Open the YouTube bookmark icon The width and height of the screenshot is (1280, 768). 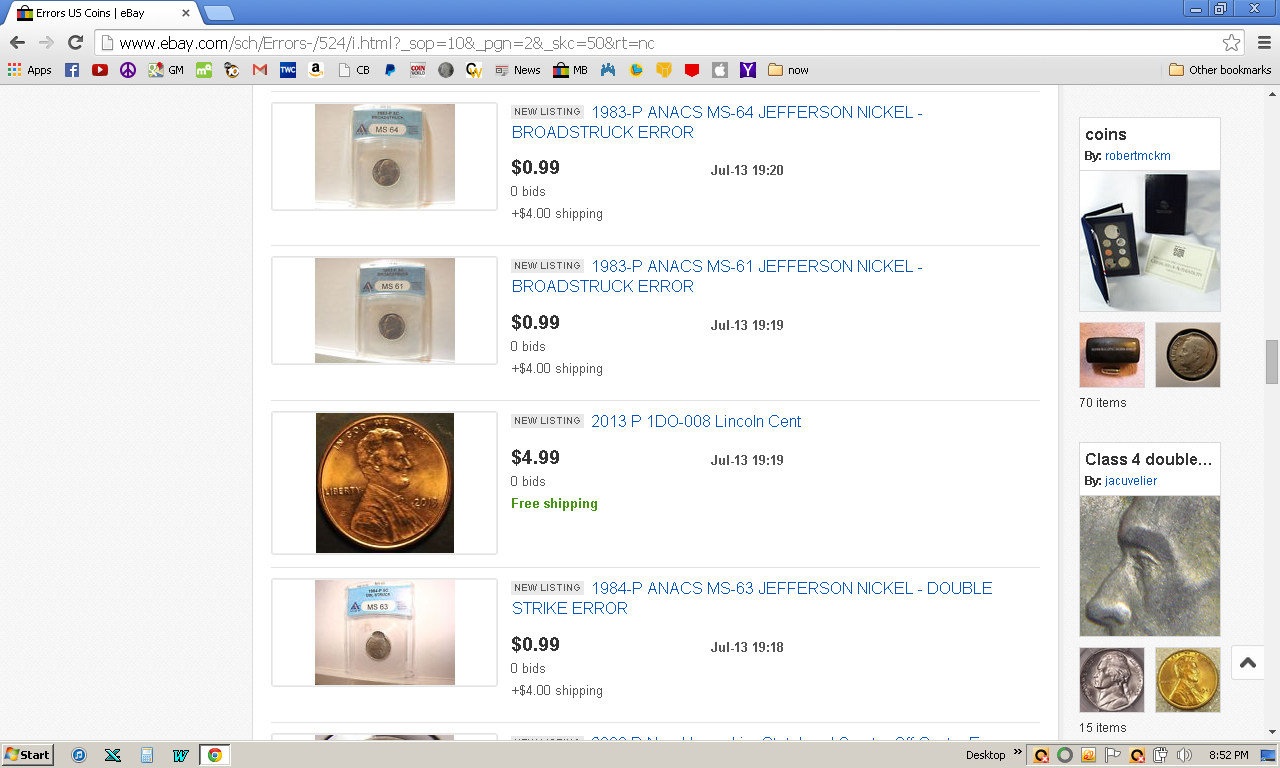click(x=100, y=70)
